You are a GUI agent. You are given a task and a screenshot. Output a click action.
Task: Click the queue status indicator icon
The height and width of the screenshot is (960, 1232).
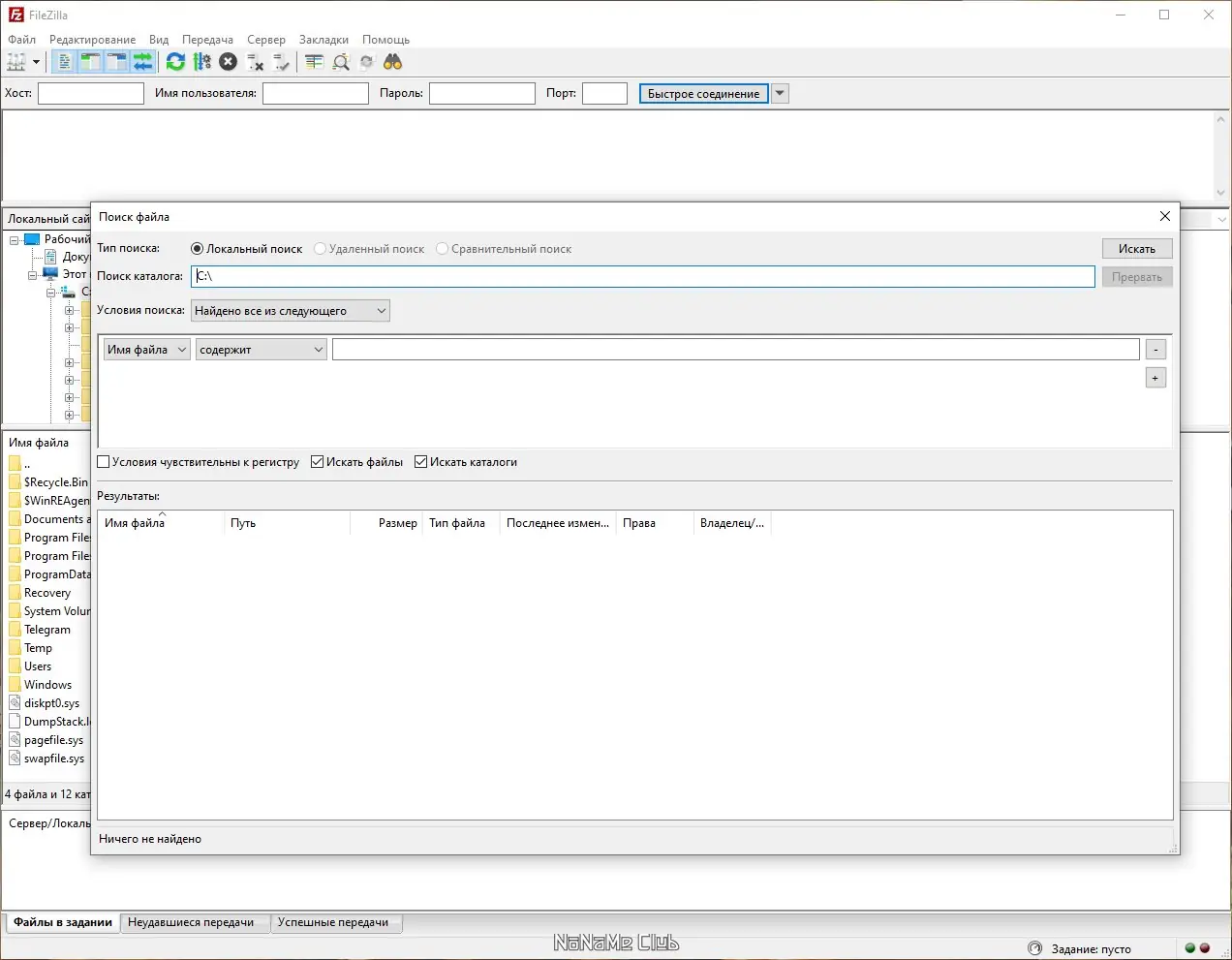point(1034,948)
